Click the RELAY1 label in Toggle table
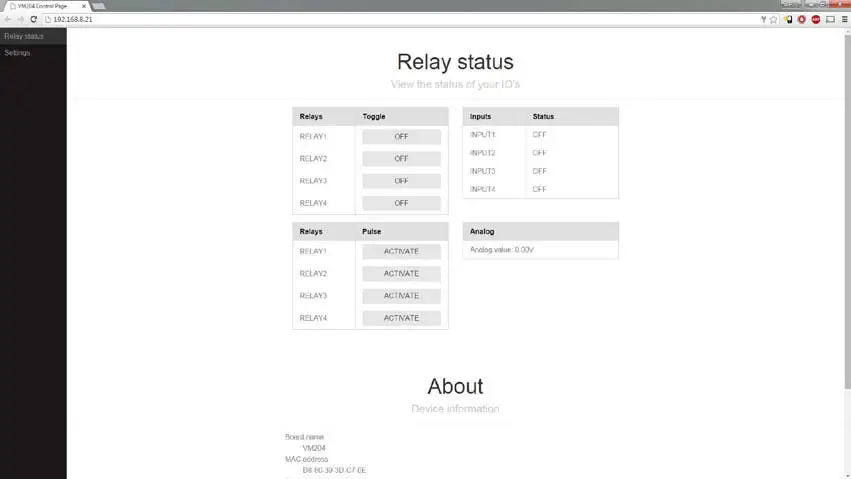The width and height of the screenshot is (851, 479). 313,137
